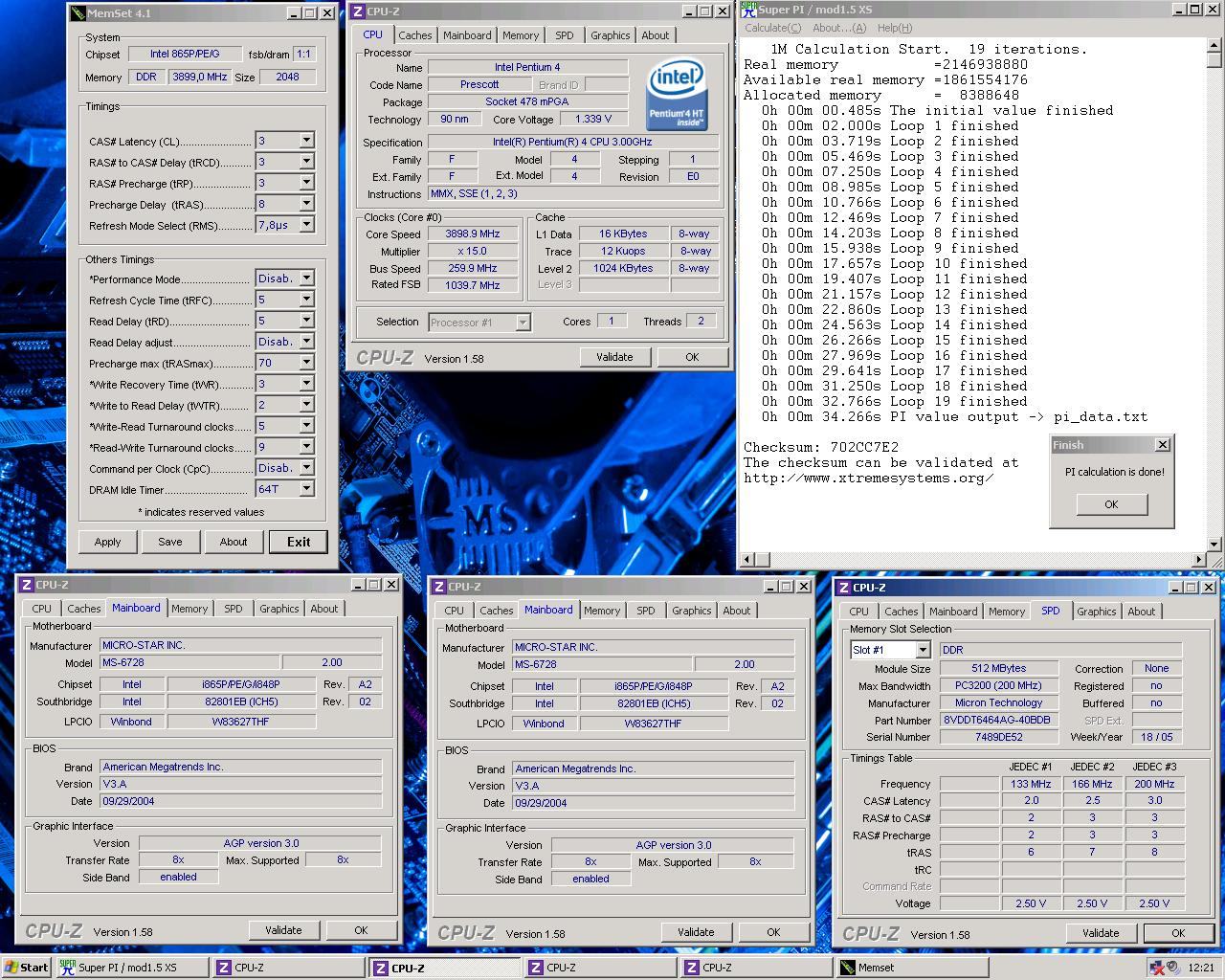
Task: Click Save button in MemSet
Action: pos(170,542)
